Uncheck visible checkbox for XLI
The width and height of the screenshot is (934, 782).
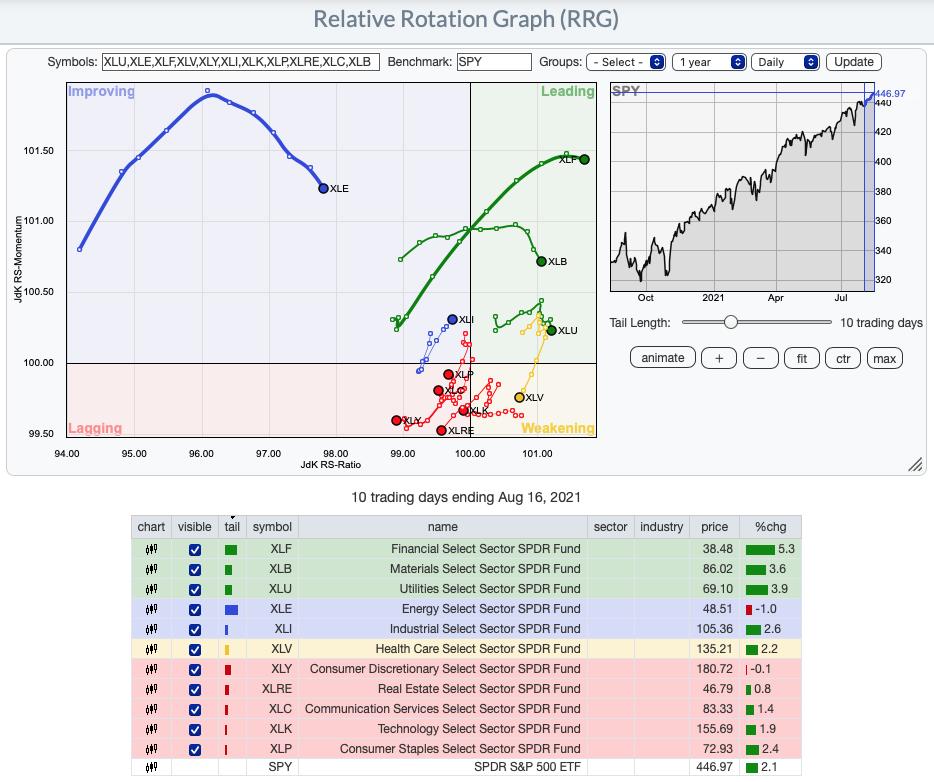coord(195,630)
